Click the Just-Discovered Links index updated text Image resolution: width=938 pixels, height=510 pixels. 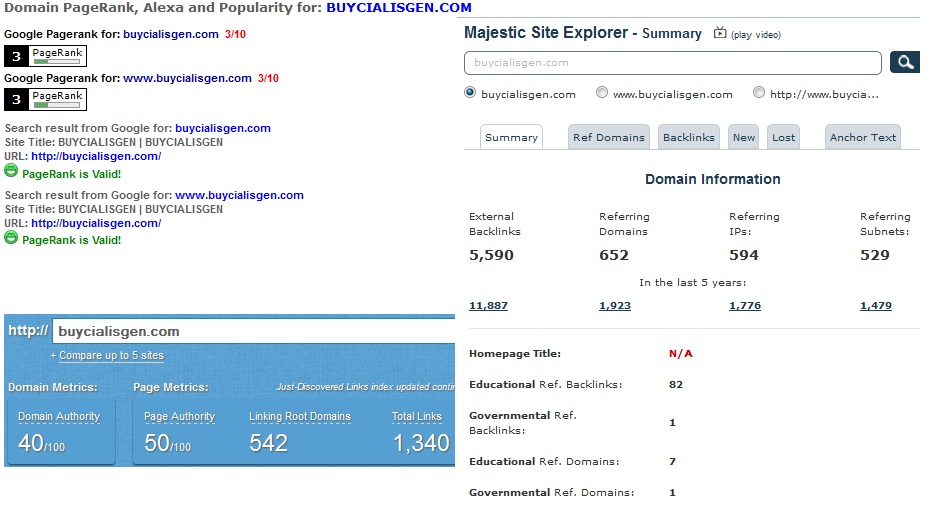(x=365, y=387)
